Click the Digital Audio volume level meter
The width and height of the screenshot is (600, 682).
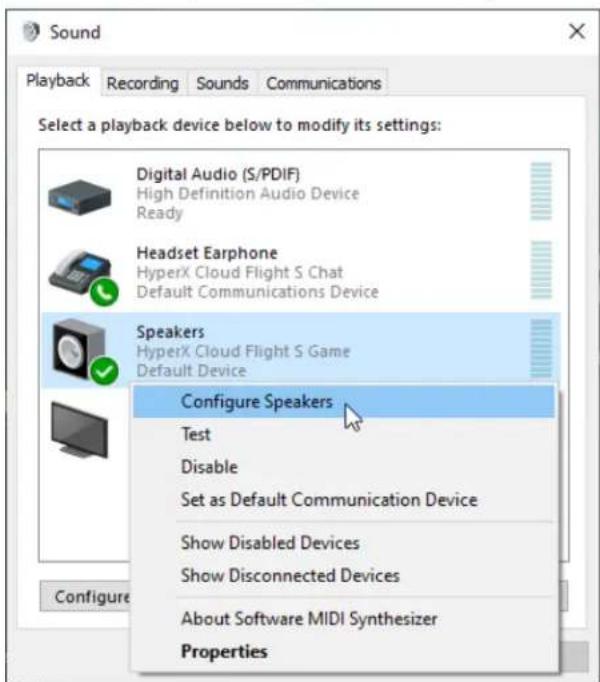tap(541, 191)
